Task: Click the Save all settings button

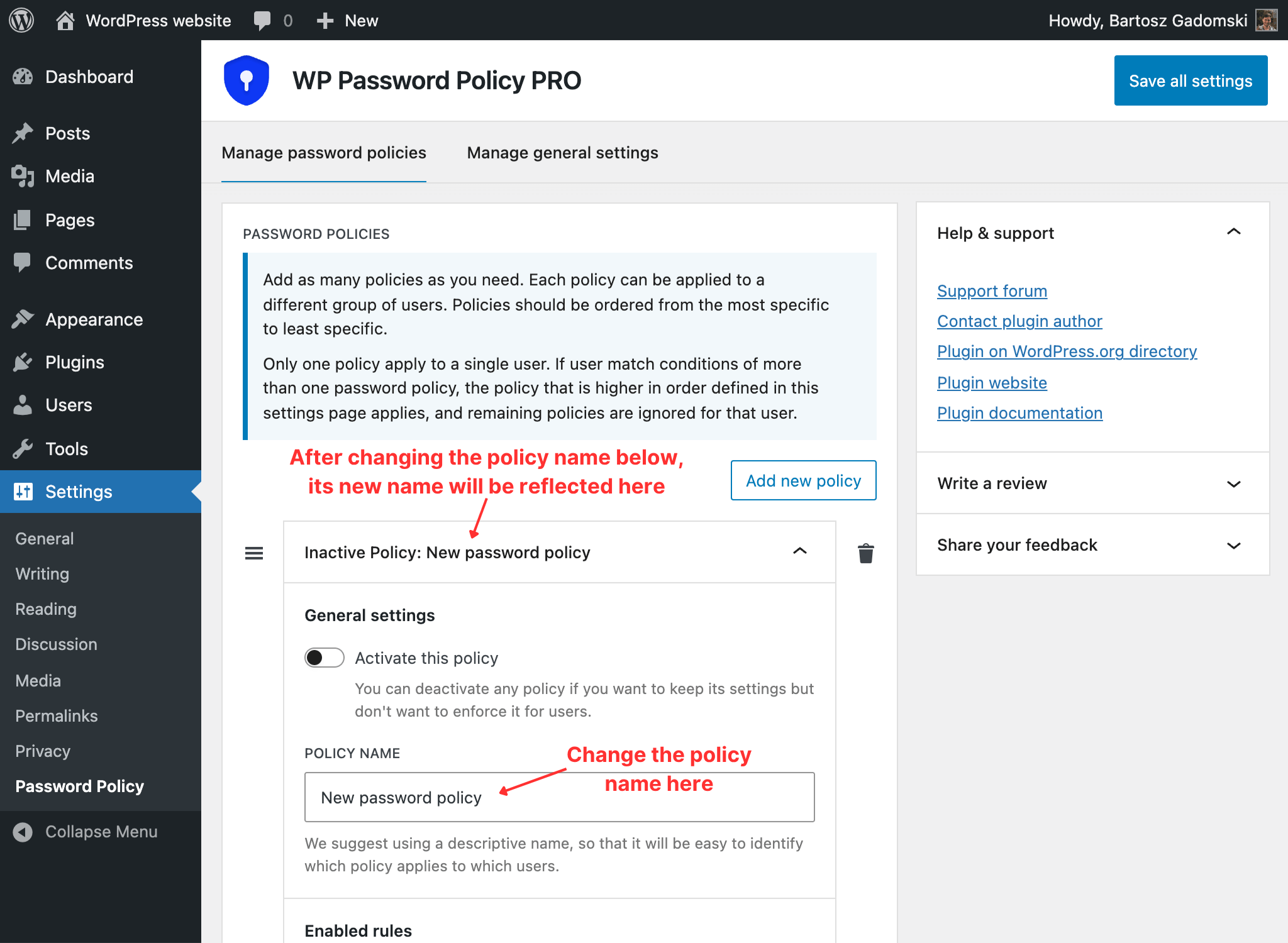Action: [x=1191, y=80]
